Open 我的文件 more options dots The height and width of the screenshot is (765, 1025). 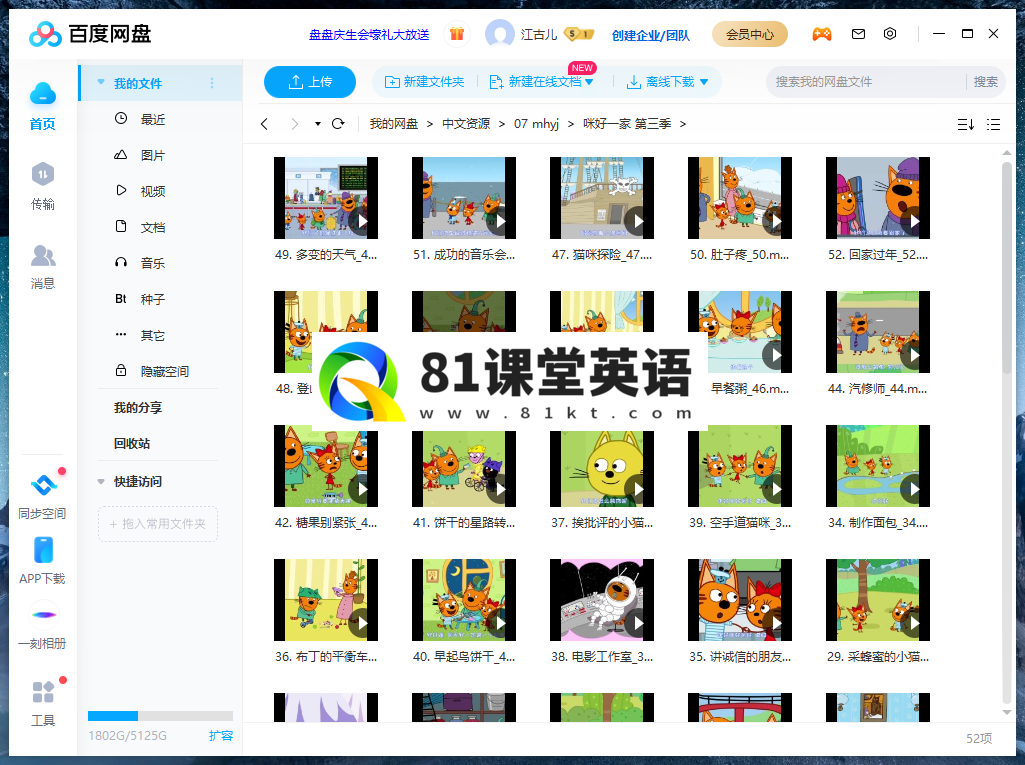click(x=212, y=83)
